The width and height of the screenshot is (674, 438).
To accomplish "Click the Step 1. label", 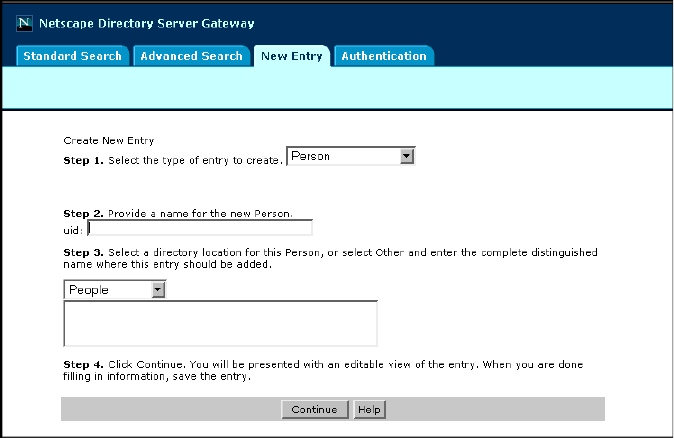I will (83, 160).
